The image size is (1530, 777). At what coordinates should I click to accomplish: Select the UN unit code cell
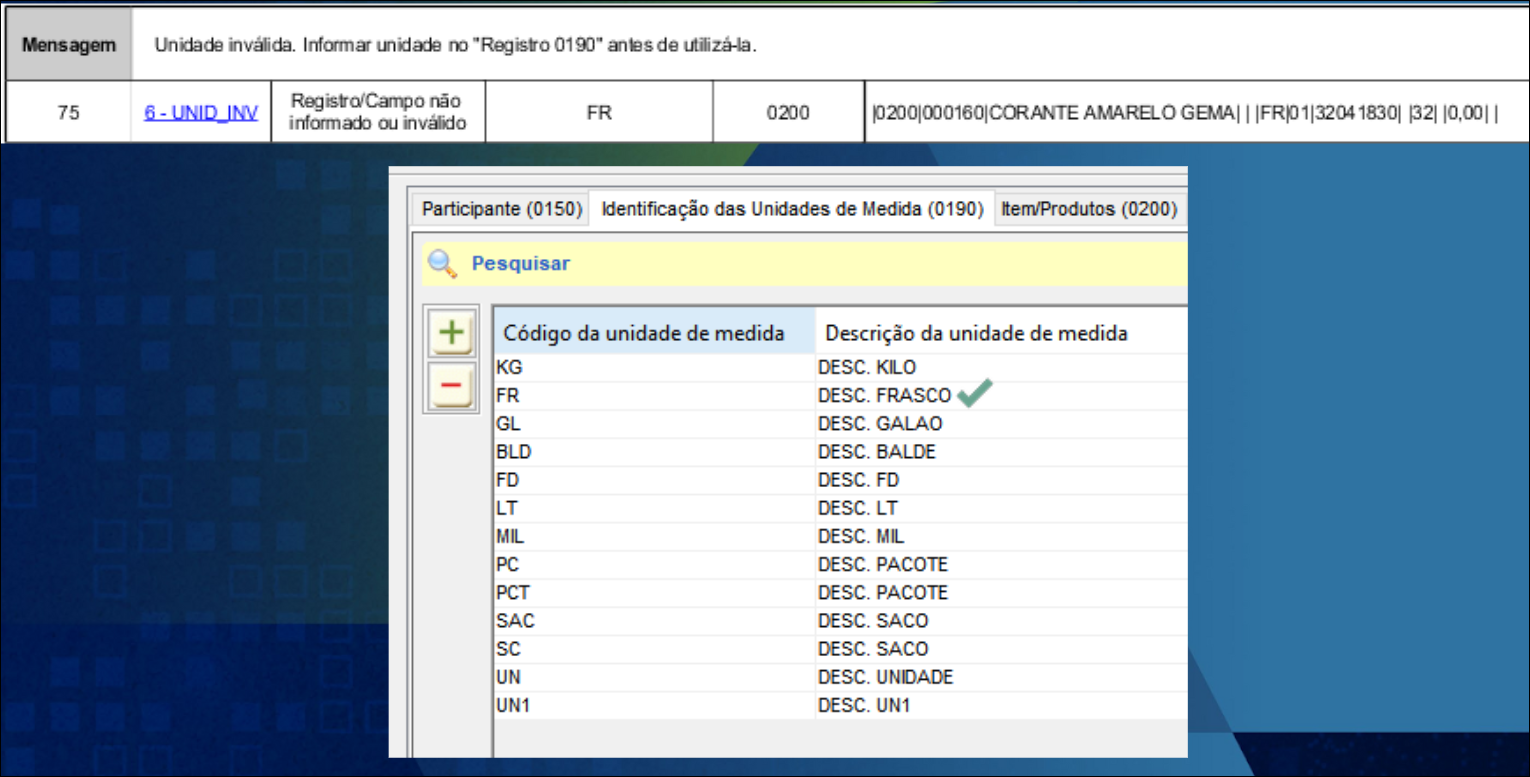(654, 677)
